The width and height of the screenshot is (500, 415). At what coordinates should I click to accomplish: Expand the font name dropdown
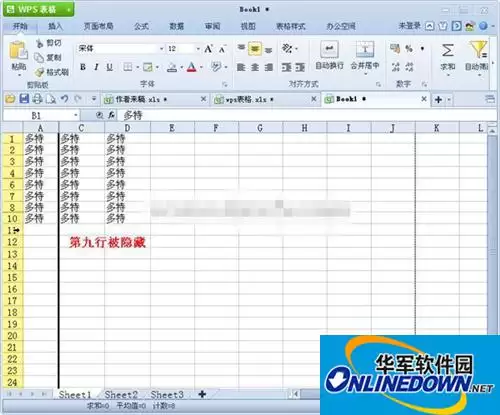161,49
